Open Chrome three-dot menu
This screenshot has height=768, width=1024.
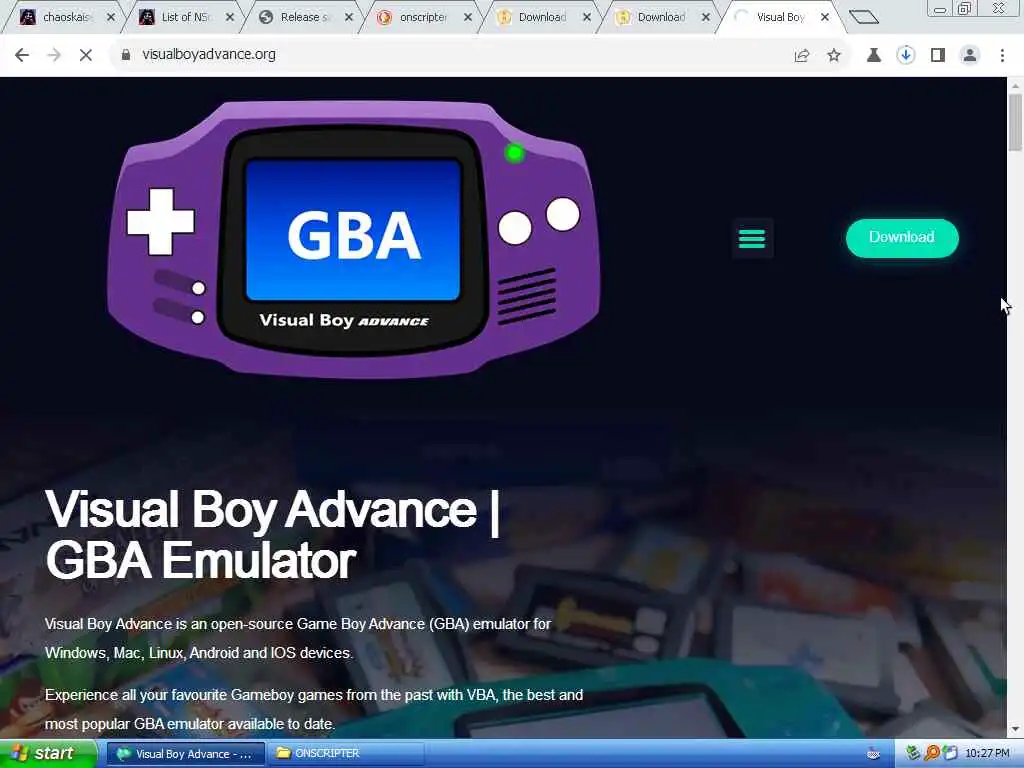pos(1002,56)
